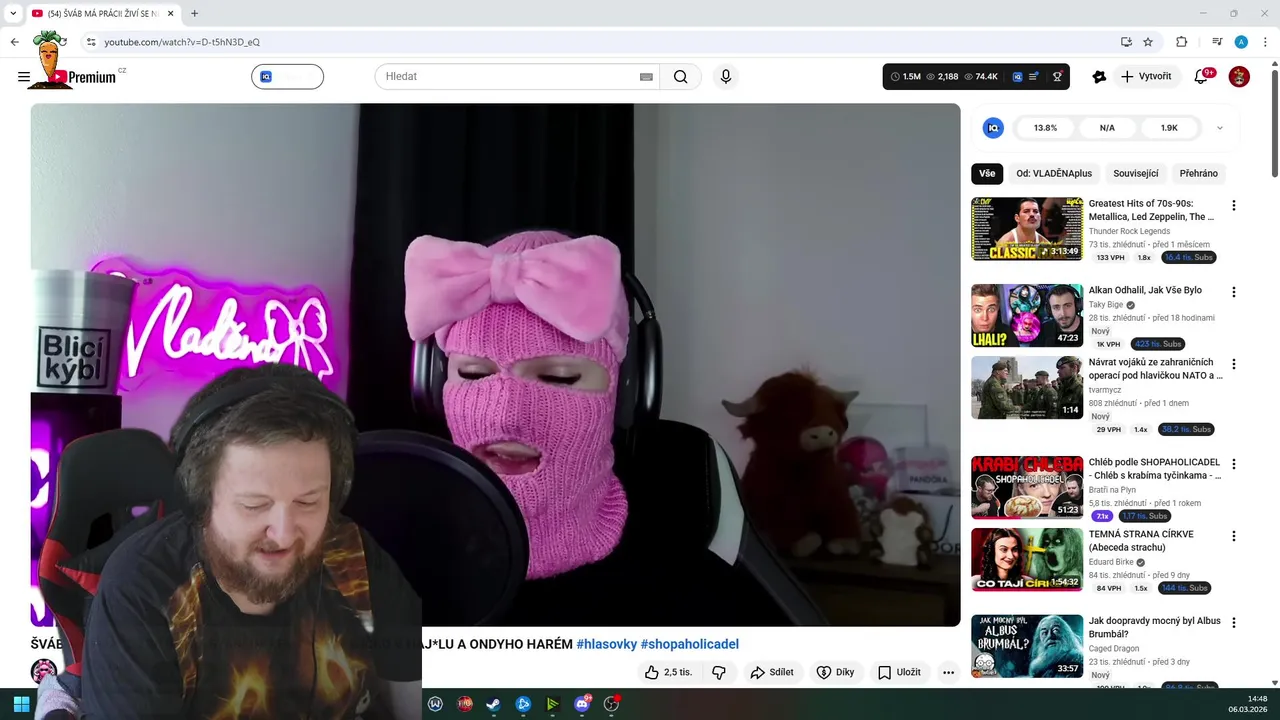This screenshot has height=720, width=1280.
Task: Open the YouTube hamburger guide menu
Action: click(x=24, y=77)
